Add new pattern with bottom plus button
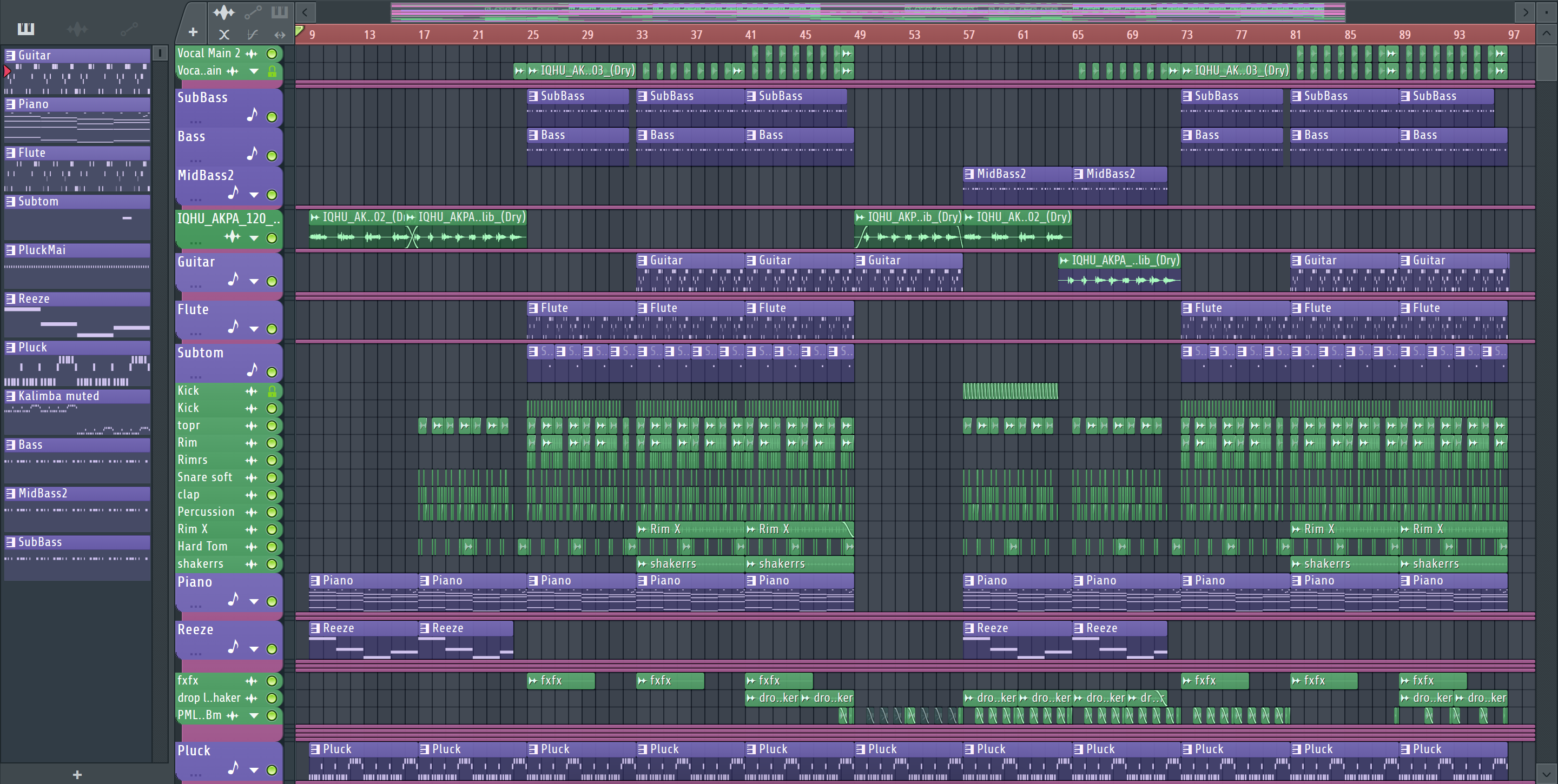Screen dimensions: 1558x784 click(x=77, y=774)
